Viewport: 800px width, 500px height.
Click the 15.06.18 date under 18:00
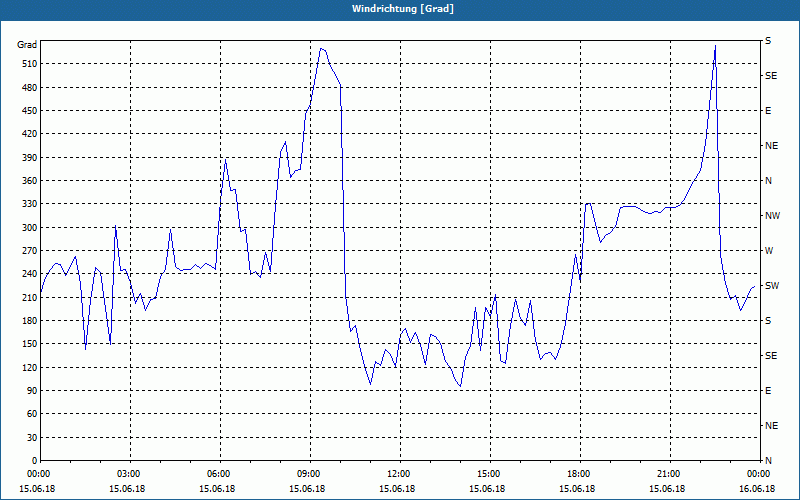click(578, 489)
